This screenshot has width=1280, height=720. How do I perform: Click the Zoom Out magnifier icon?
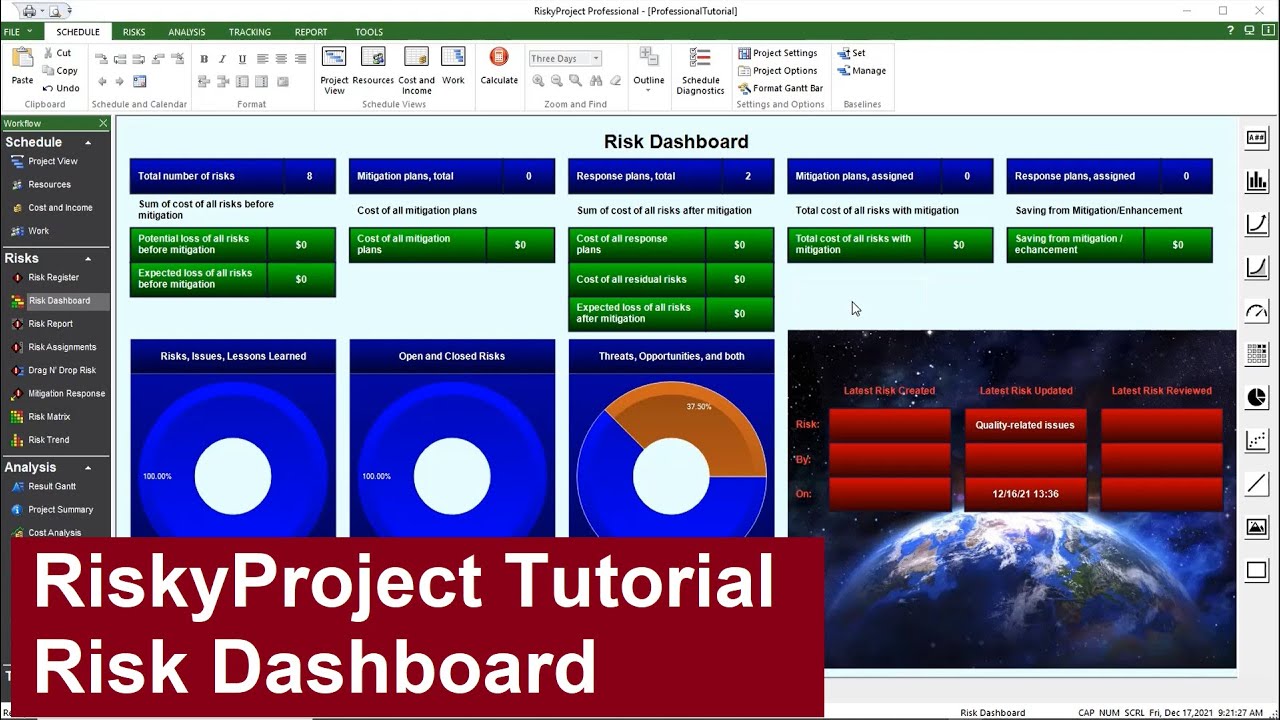[x=556, y=81]
